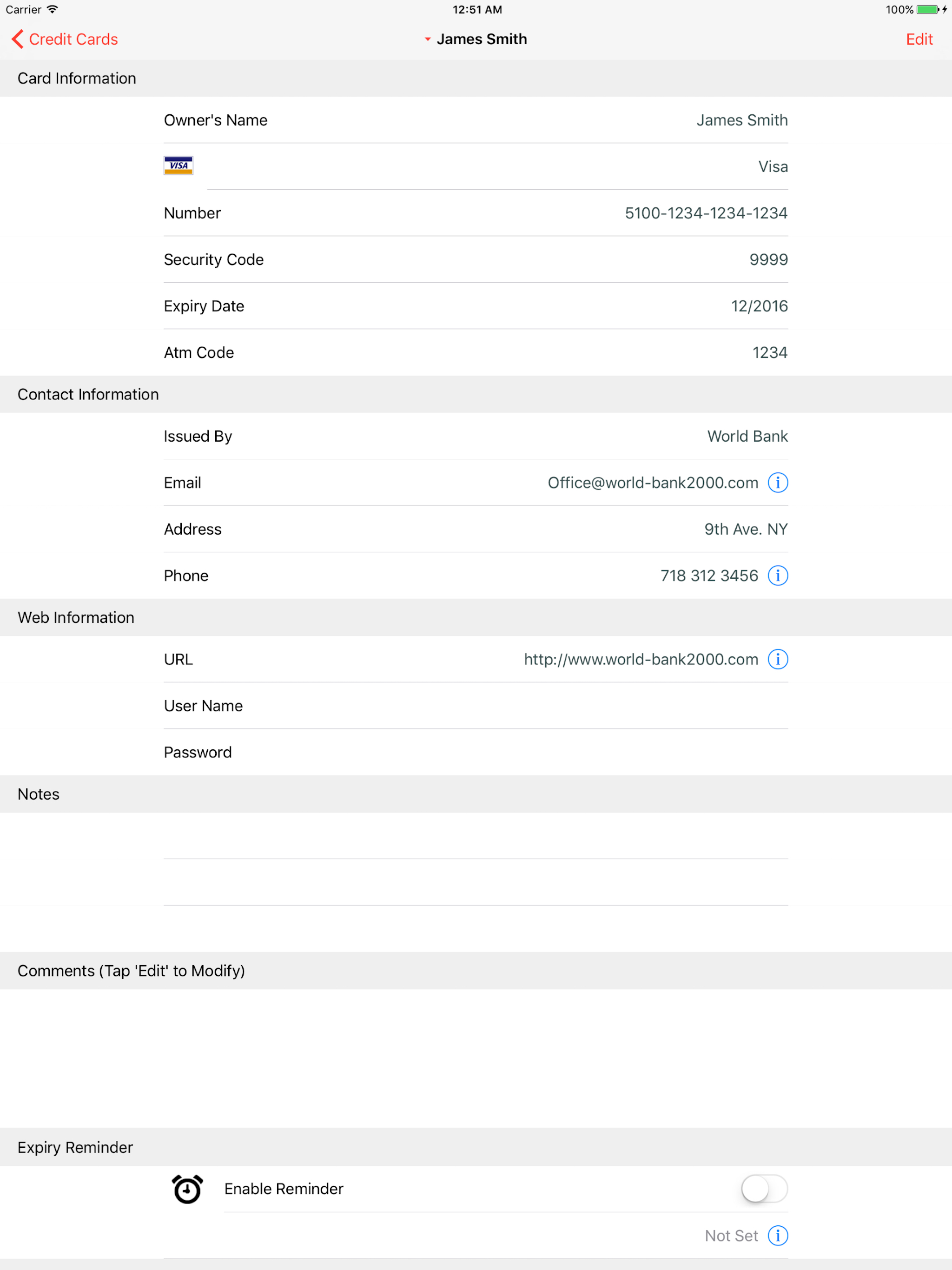
Task: Tap the Expiry Date row
Action: point(476,306)
